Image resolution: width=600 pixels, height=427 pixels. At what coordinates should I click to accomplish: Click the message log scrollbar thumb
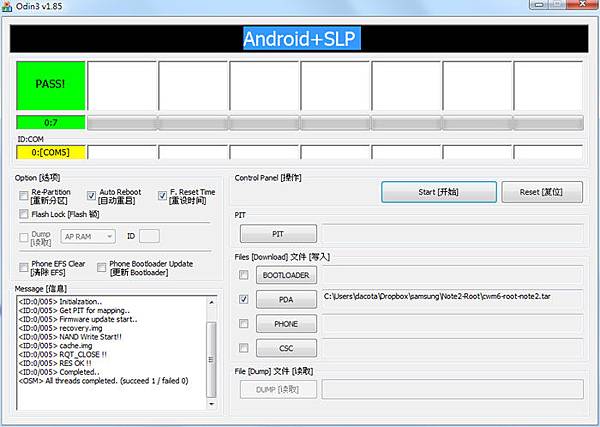click(212, 360)
